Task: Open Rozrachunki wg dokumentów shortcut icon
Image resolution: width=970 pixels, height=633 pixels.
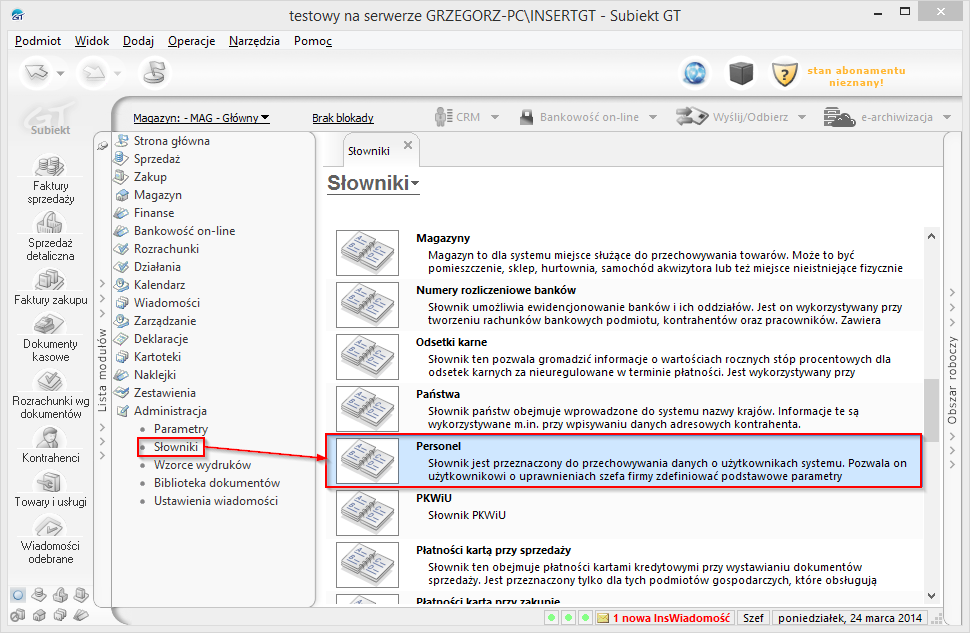Action: pyautogui.click(x=50, y=381)
